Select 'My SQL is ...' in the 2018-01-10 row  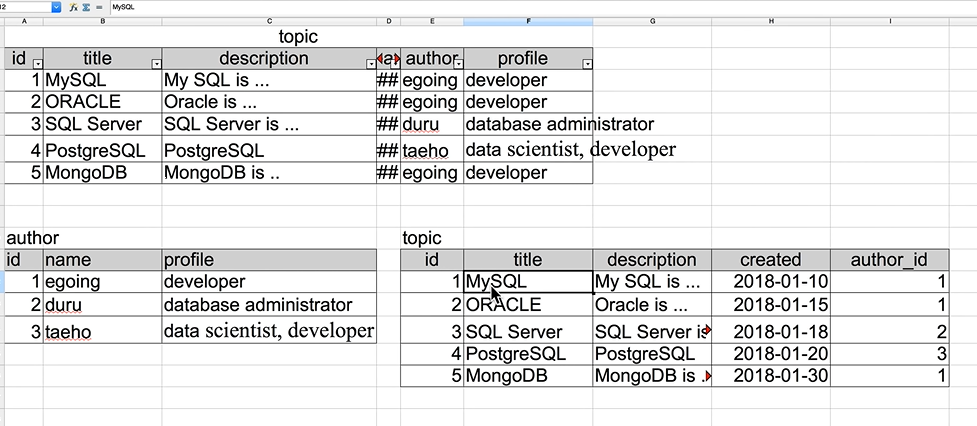pos(652,282)
